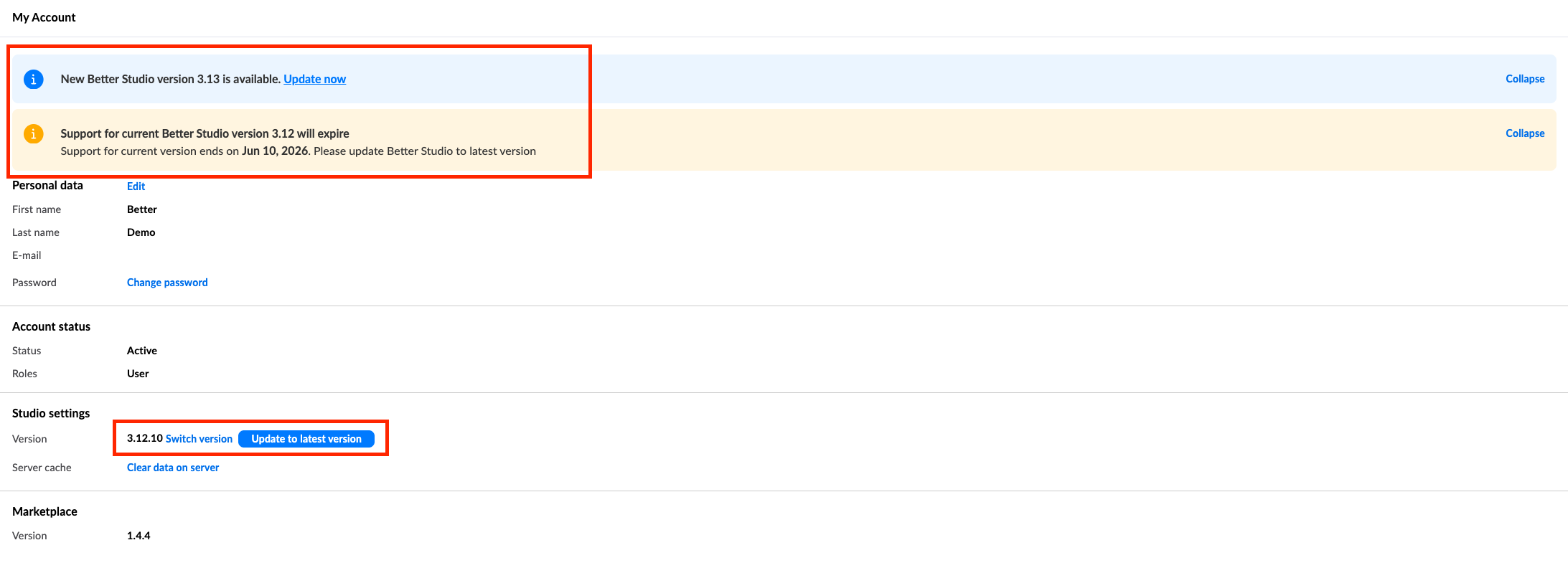Open the Update now link

click(315, 79)
